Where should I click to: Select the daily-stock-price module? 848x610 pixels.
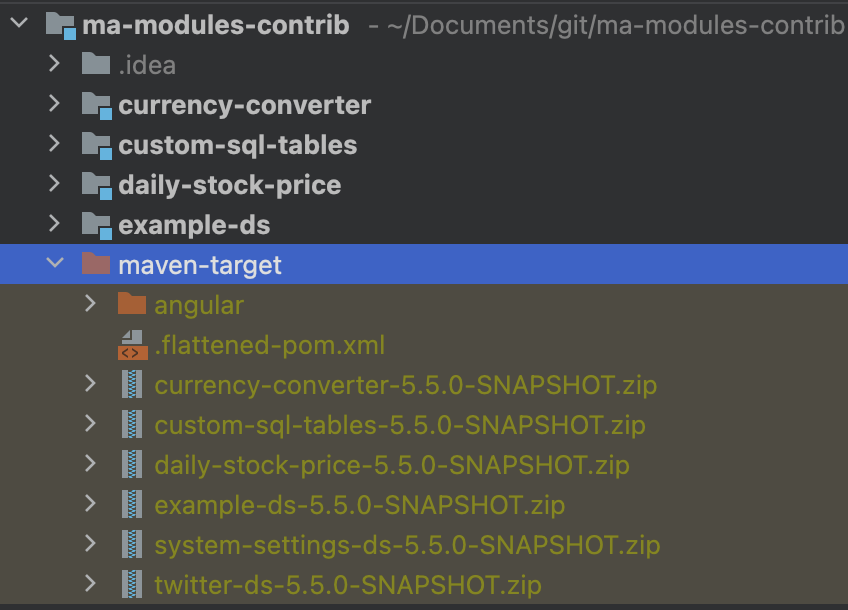point(230,185)
